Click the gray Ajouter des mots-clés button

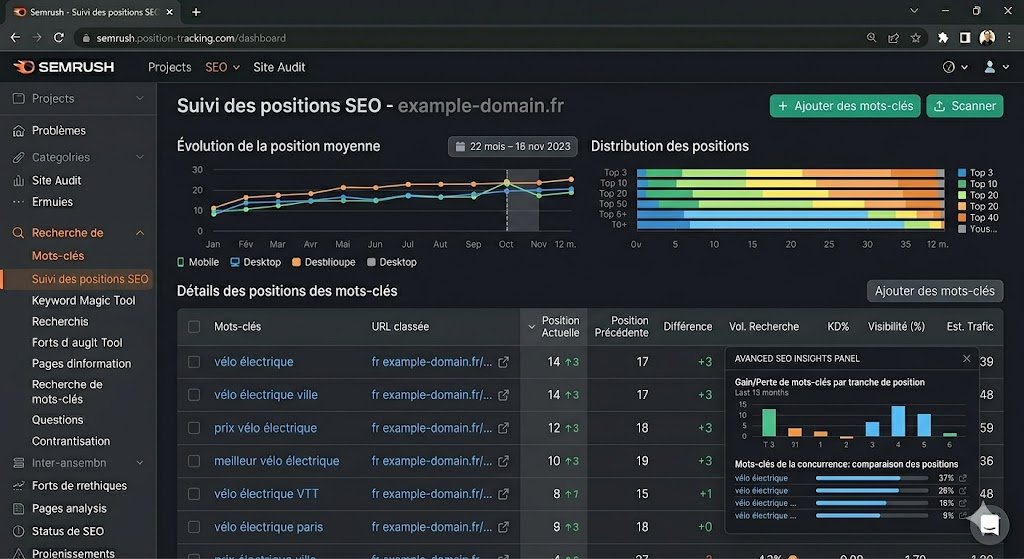(935, 291)
